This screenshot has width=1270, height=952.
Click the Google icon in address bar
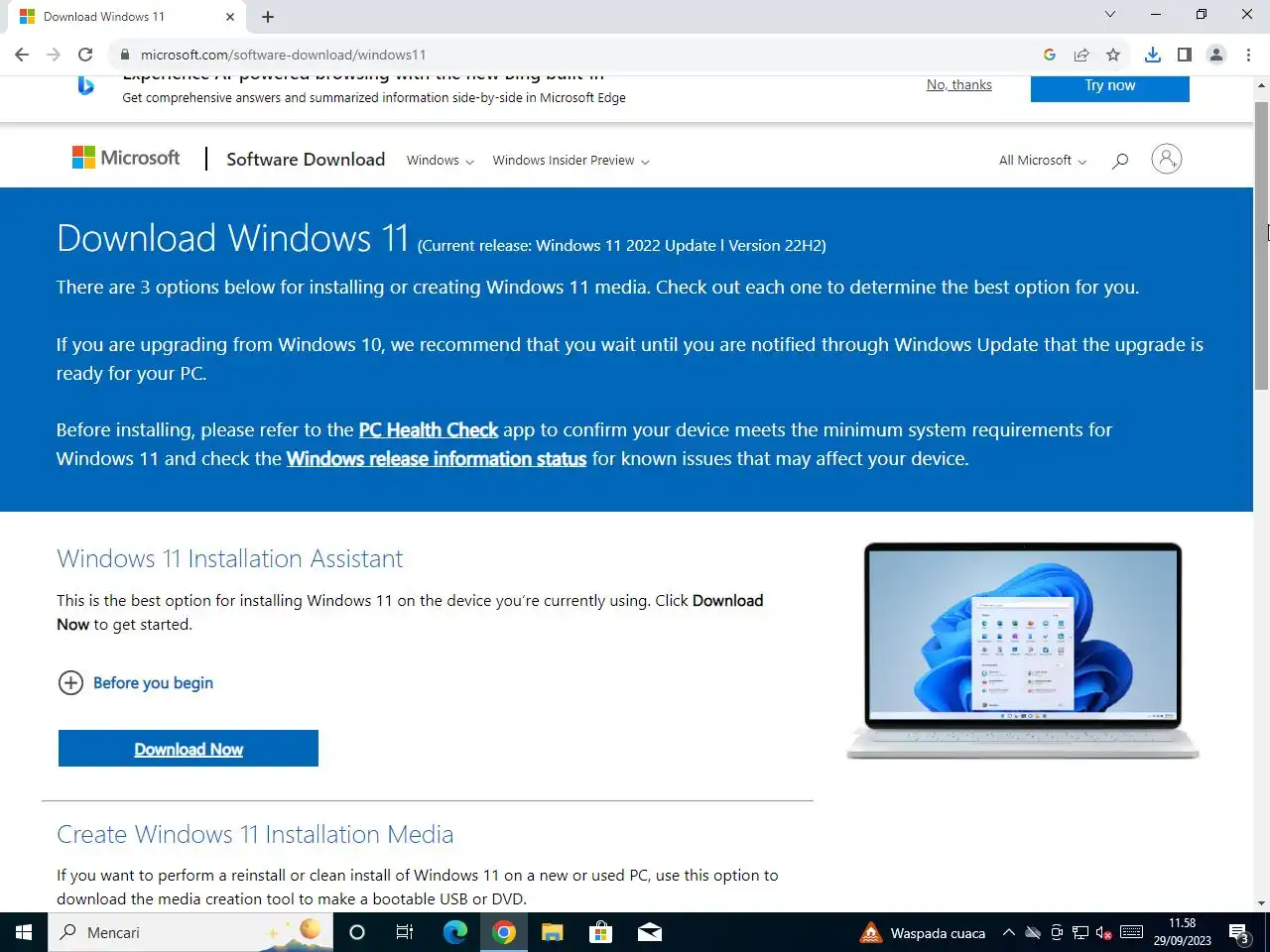pyautogui.click(x=1050, y=55)
